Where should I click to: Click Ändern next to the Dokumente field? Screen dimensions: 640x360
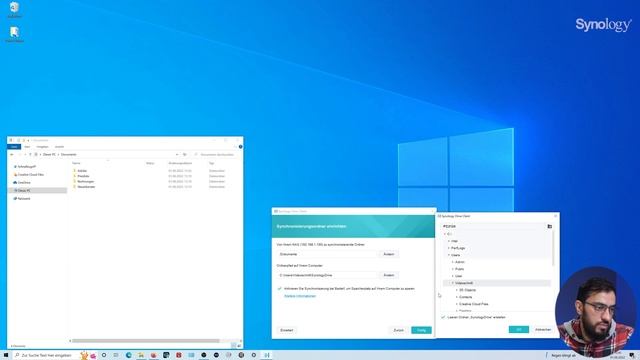389,254
